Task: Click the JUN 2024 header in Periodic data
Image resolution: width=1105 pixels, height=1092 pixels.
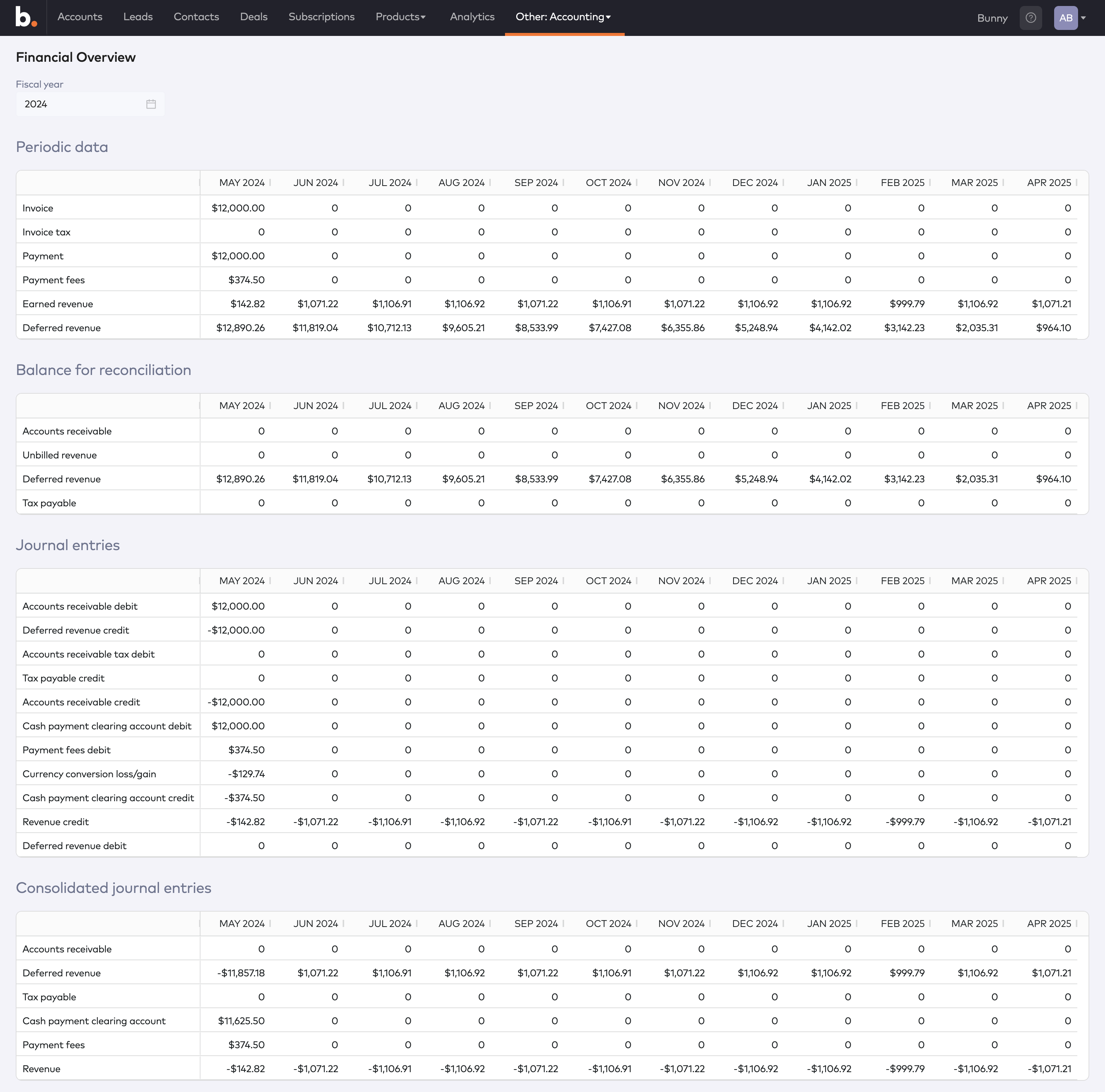Action: tap(315, 183)
